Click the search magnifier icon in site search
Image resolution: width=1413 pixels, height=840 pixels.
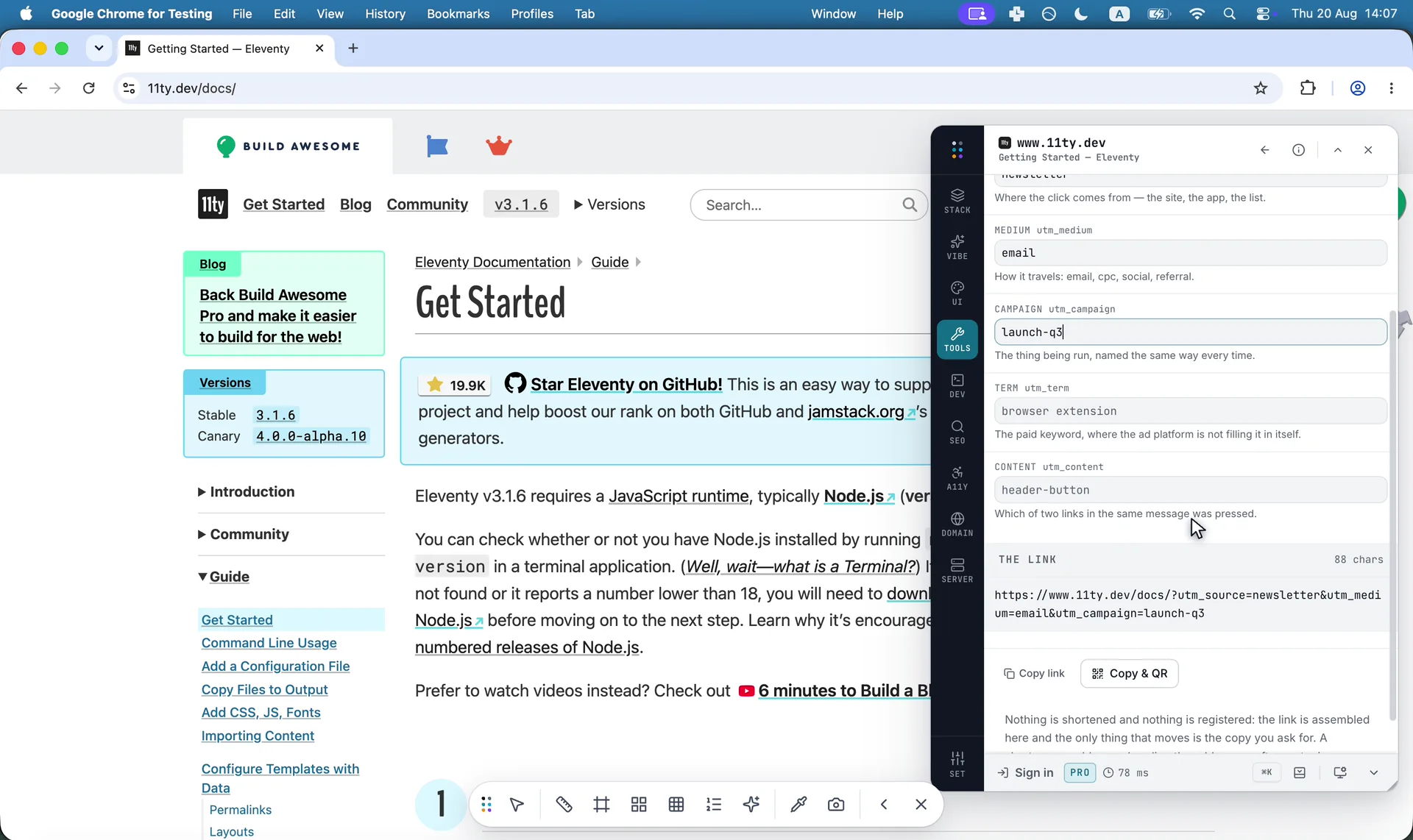(x=910, y=204)
